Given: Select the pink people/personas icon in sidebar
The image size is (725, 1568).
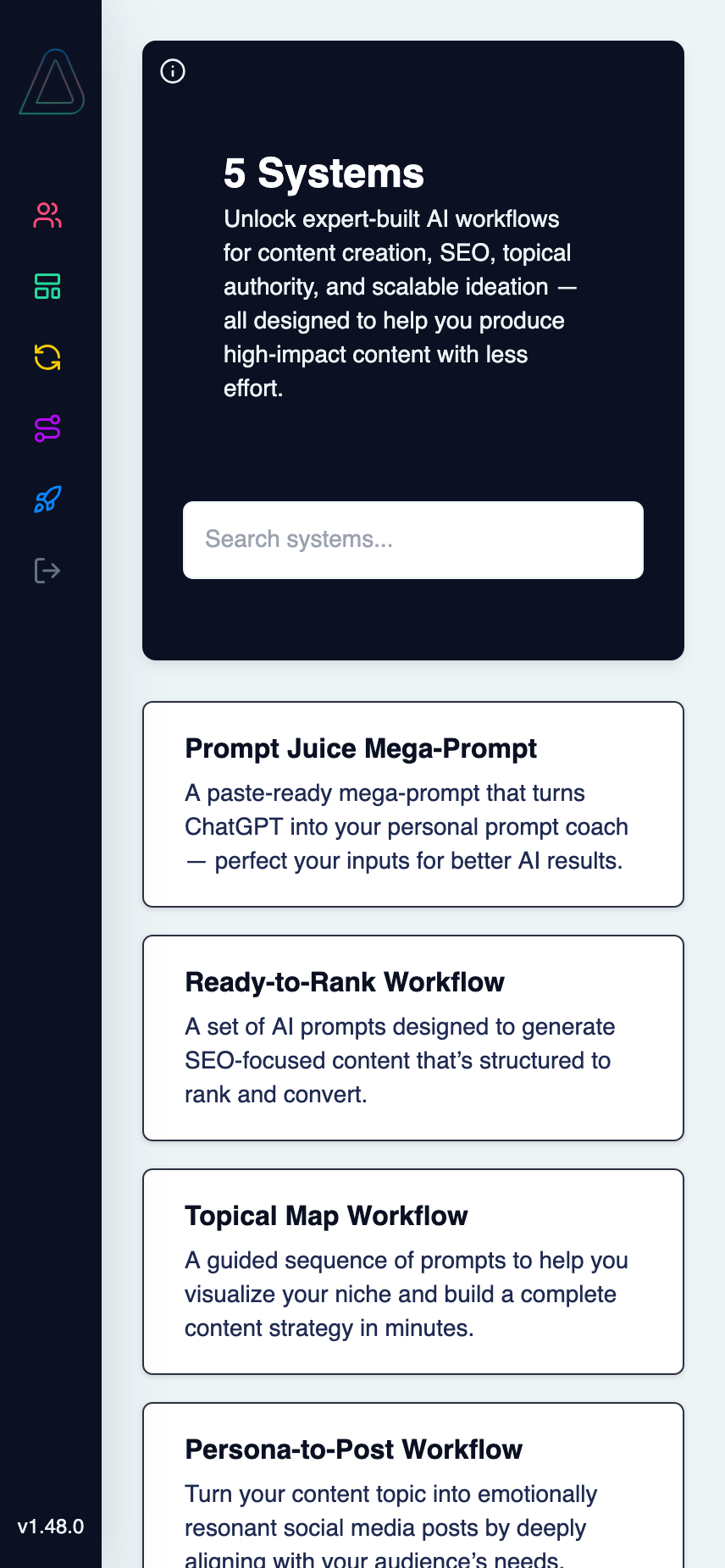Looking at the screenshot, I should point(48,216).
